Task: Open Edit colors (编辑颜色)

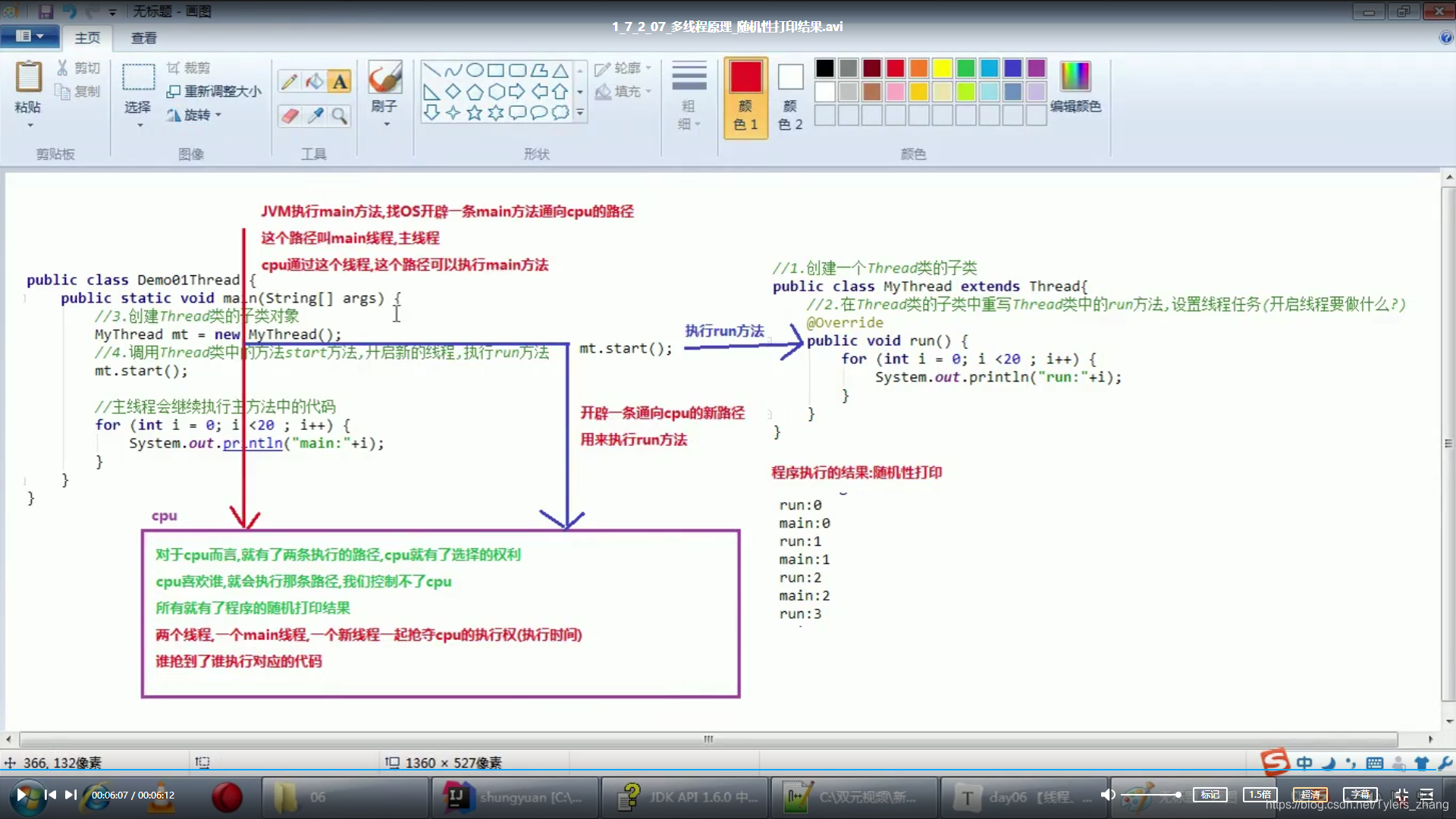Action: (x=1075, y=87)
